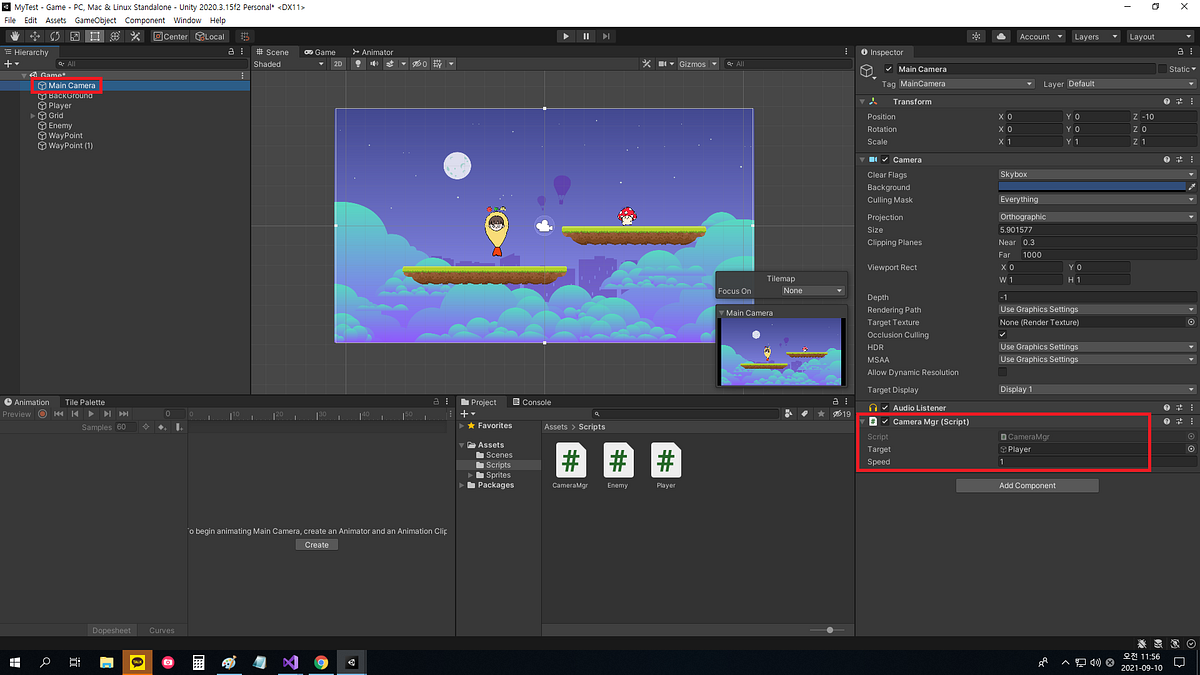Open the Projection dropdown showing Orthographic
Screen dimensions: 1200x675
pos(1095,216)
